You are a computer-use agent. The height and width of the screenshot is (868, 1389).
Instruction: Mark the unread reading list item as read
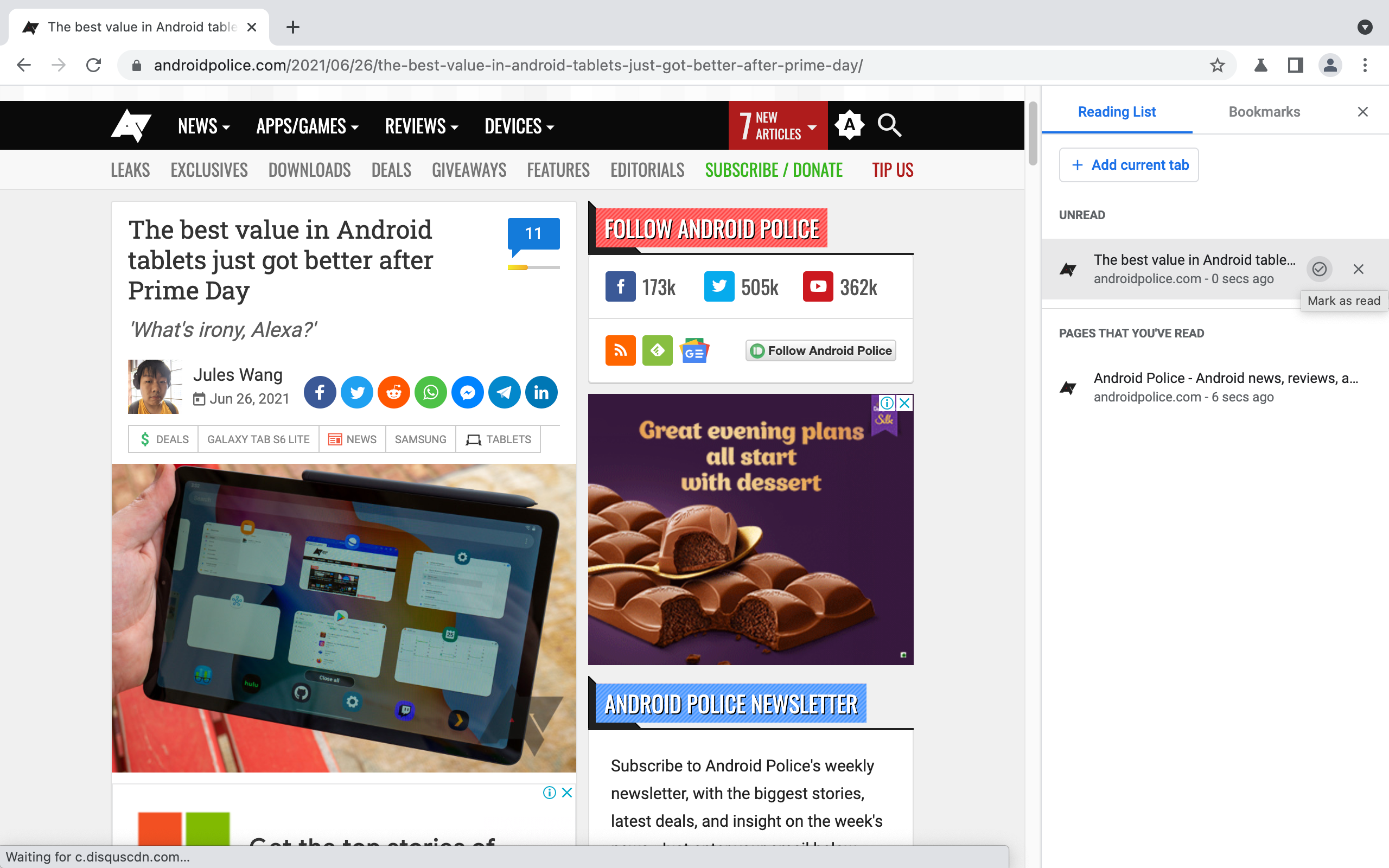coord(1319,269)
